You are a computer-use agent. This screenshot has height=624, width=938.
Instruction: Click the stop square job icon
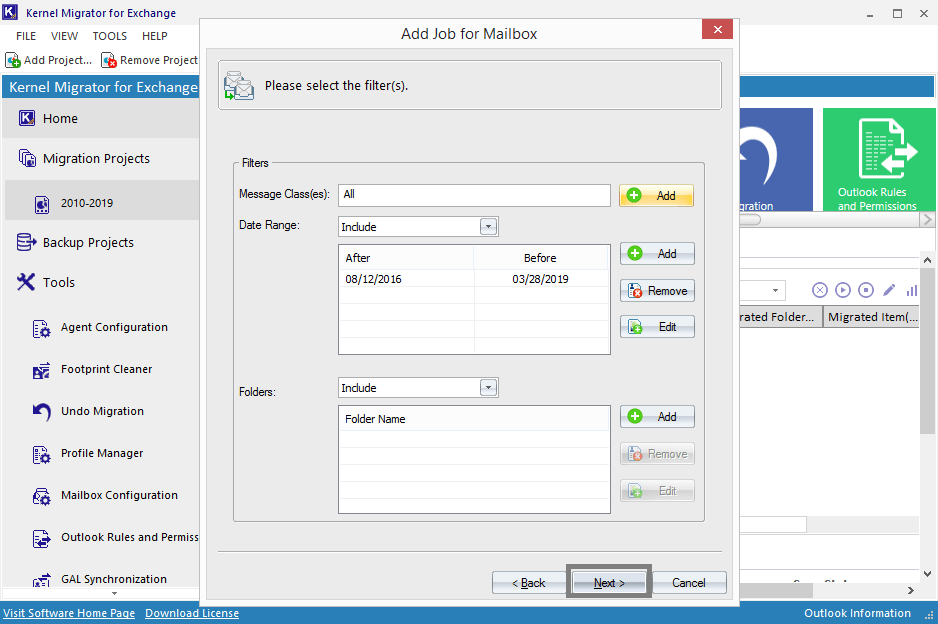(x=866, y=290)
